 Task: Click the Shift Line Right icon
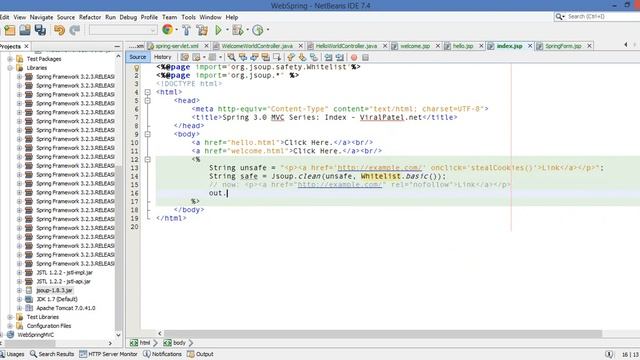[340, 57]
